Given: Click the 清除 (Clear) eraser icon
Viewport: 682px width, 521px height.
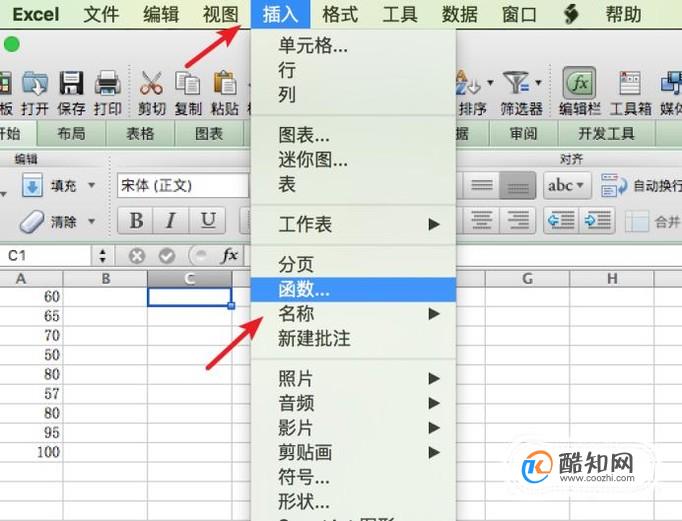Looking at the screenshot, I should (32, 221).
